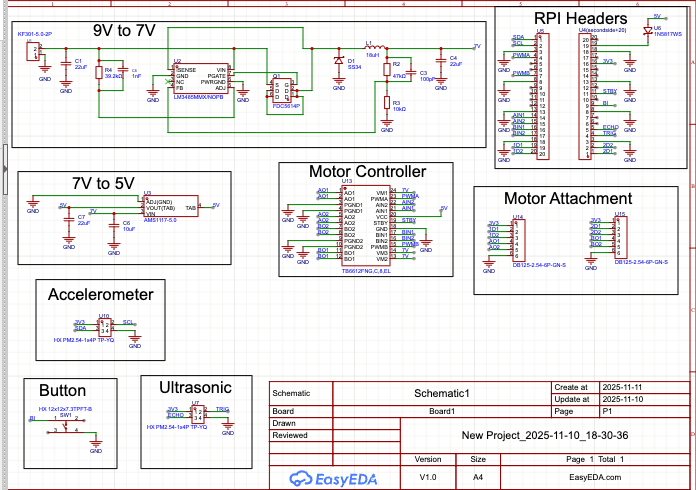Select the LM3485 regulator chip U2
696x490 pixels.
[x=201, y=78]
